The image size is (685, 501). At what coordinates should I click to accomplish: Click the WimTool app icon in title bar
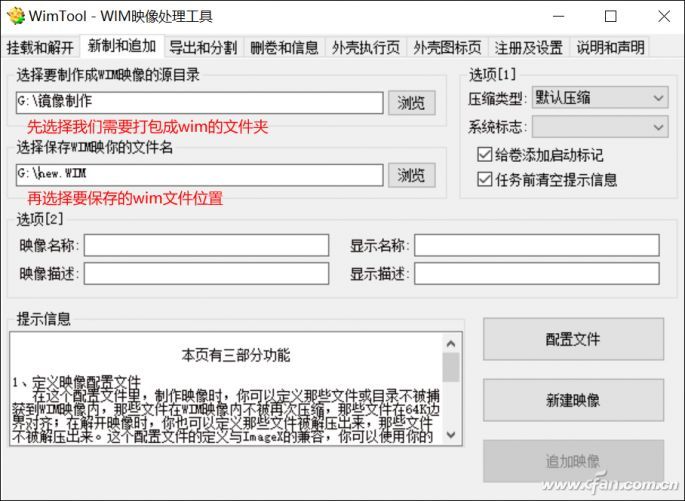click(16, 16)
